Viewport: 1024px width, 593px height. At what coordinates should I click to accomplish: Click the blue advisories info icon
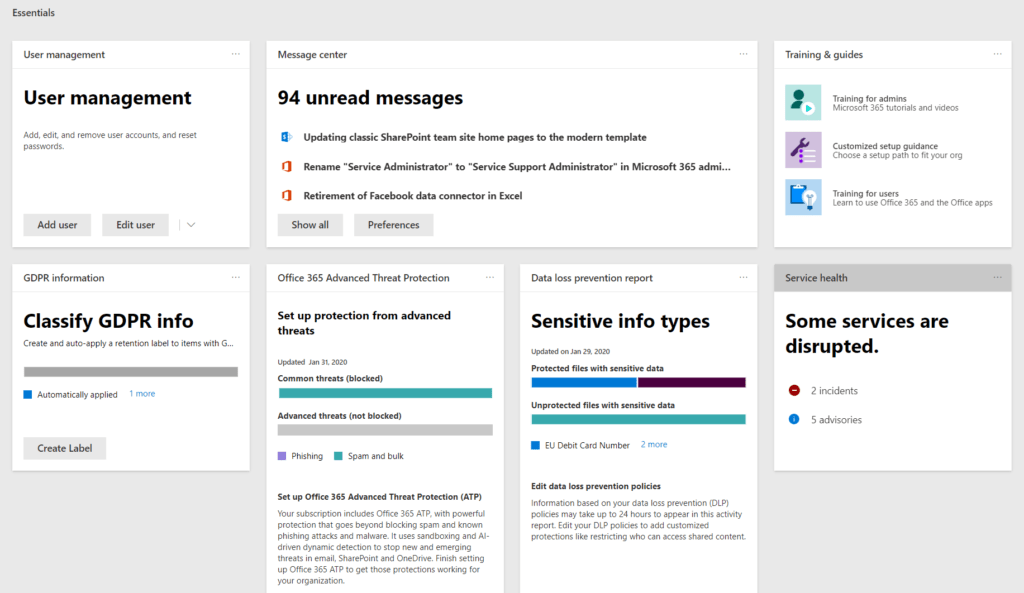pos(794,420)
